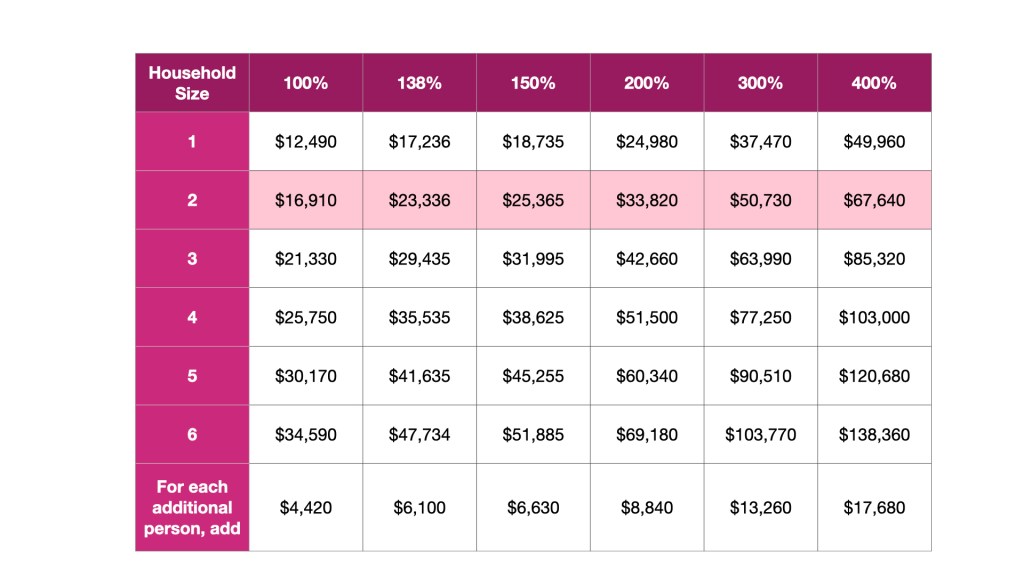1024x576 pixels.
Task: Select the $4,420 additional person cell
Action: 305,507
